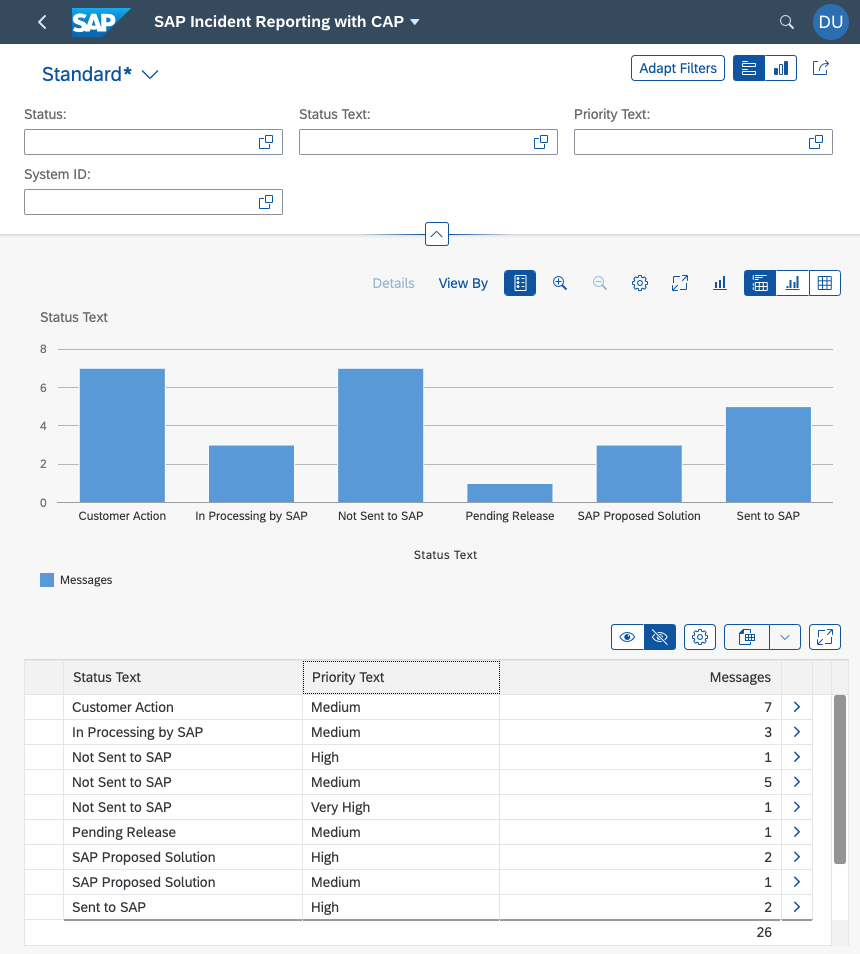Select the In Processing by SAP bar
Image resolution: width=860 pixels, height=954 pixels.
[251, 474]
